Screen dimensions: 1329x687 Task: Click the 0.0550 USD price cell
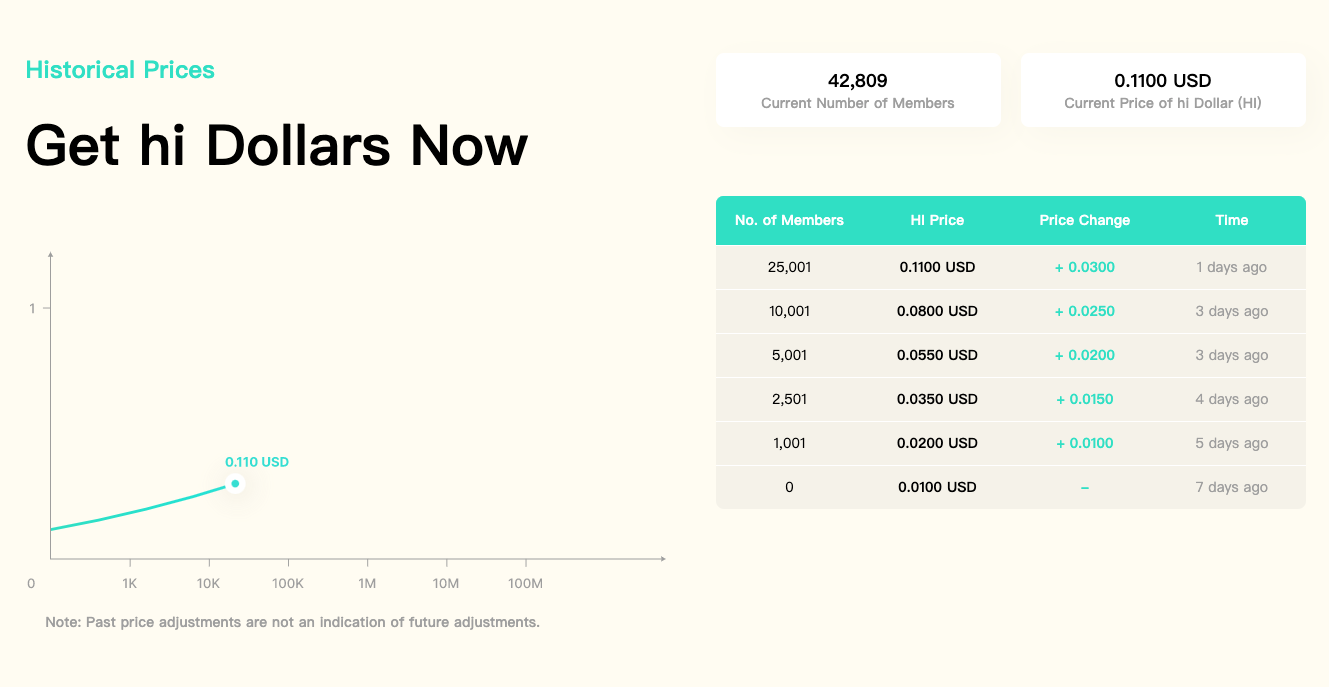tap(937, 355)
